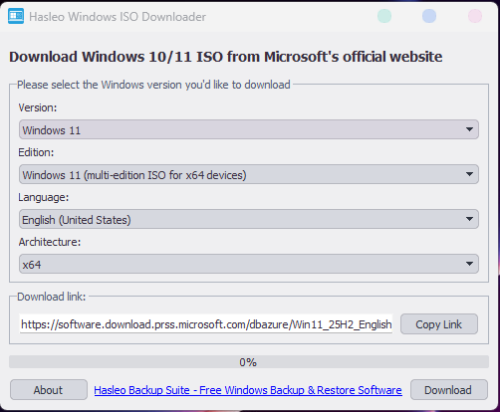Click the Copy Link button
The height and width of the screenshot is (412, 500).
tap(439, 324)
